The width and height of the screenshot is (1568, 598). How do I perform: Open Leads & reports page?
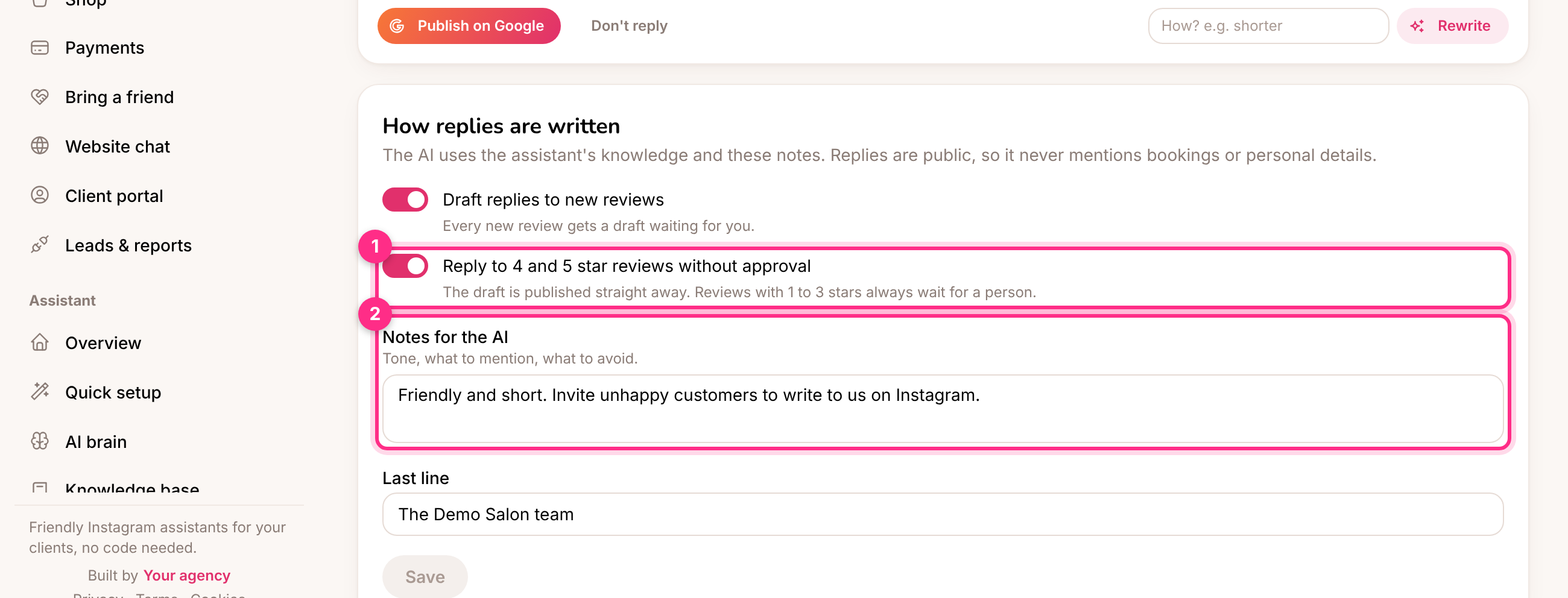coord(128,245)
